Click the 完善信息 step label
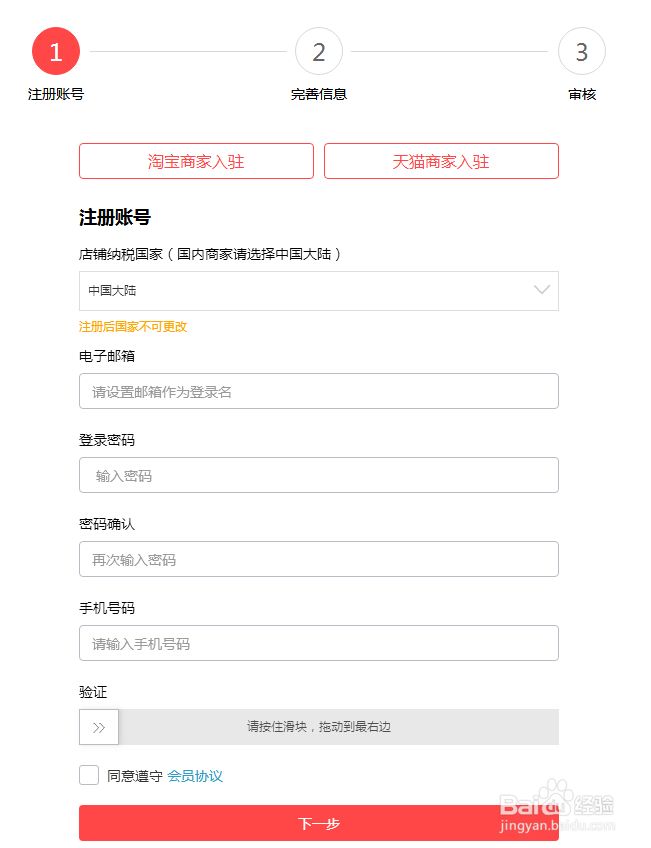 [319, 95]
